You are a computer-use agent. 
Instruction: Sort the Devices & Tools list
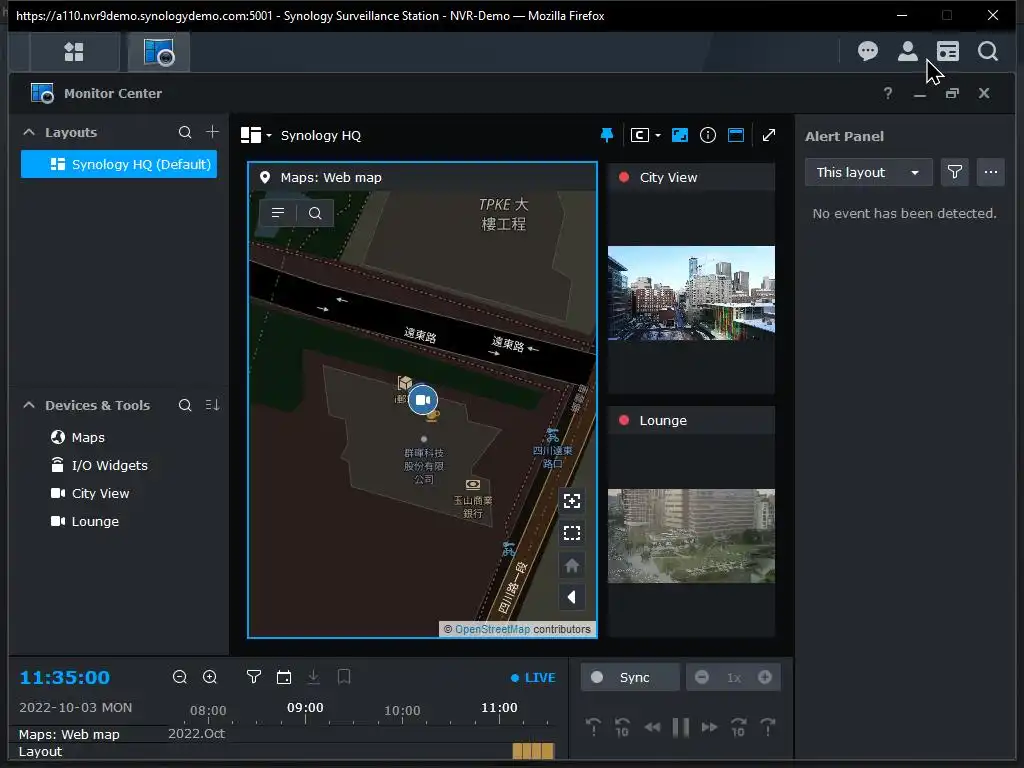click(x=212, y=405)
